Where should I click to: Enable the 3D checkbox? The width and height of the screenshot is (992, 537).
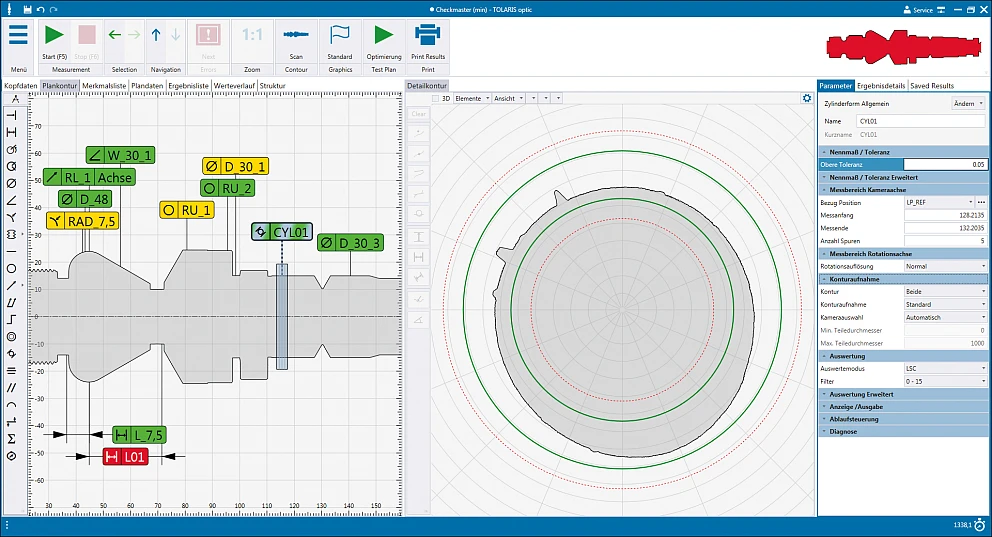coord(435,99)
